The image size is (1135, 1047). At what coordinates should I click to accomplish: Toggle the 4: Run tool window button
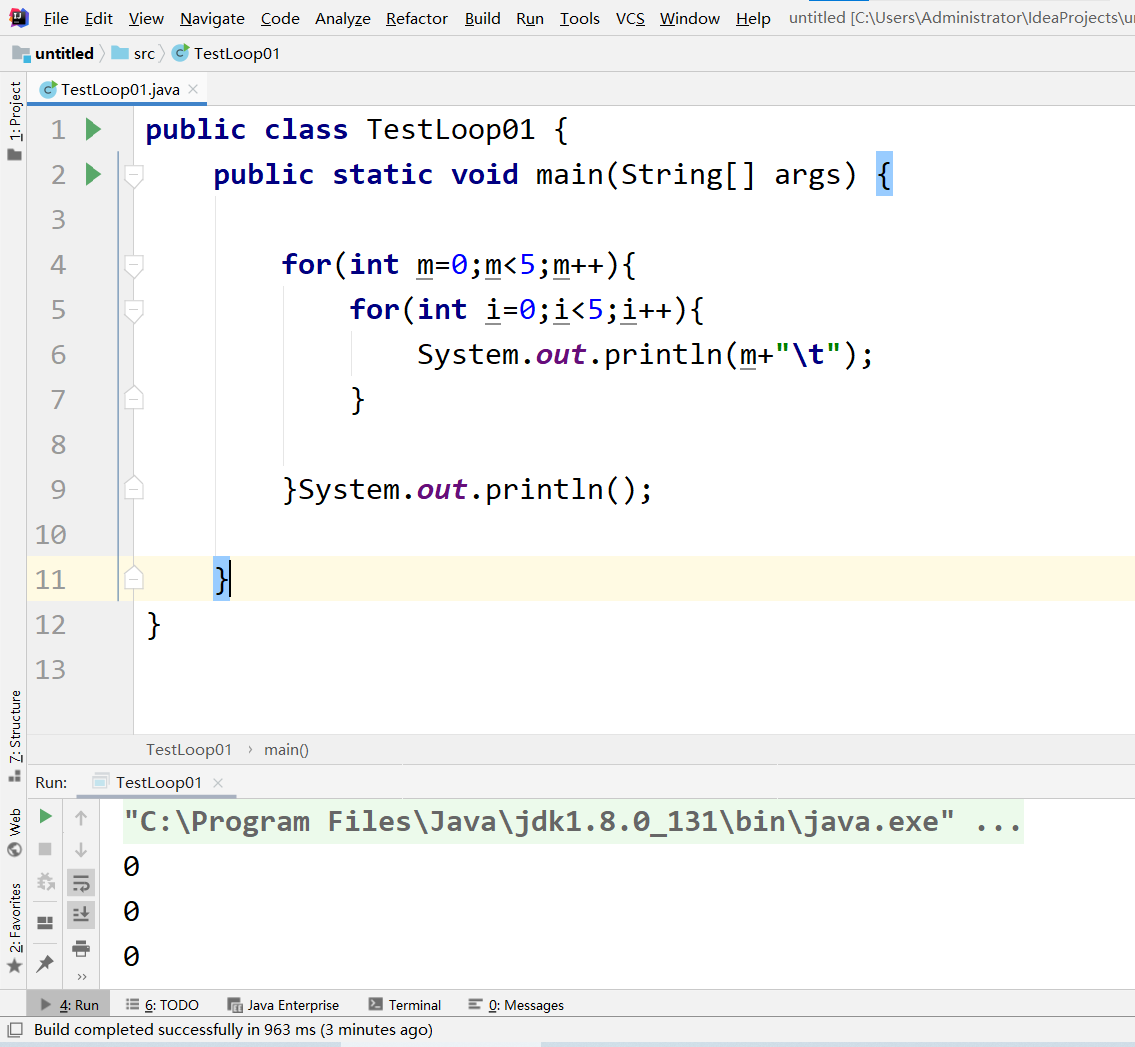[x=69, y=1004]
